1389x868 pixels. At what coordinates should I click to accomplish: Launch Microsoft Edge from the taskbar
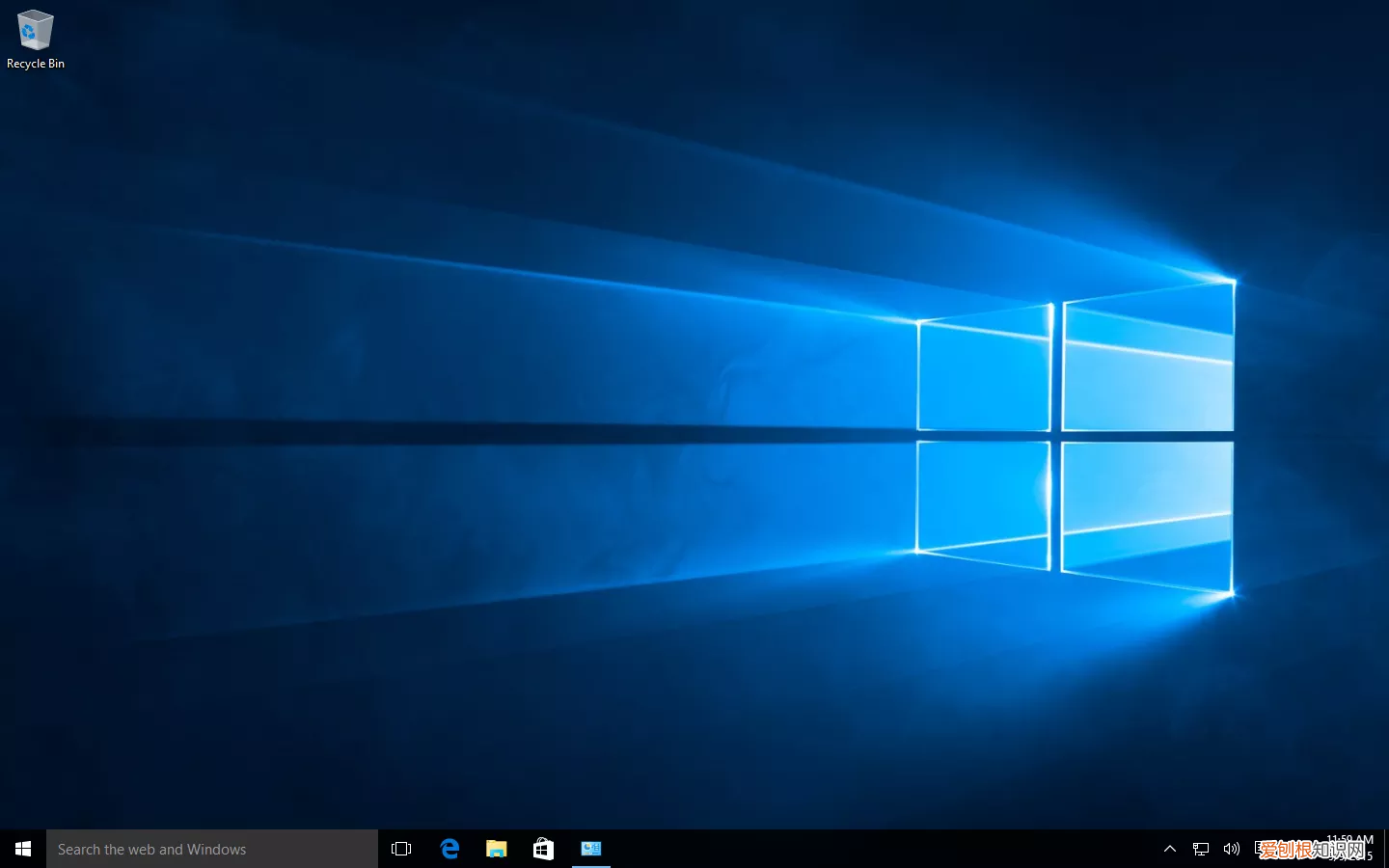point(449,849)
